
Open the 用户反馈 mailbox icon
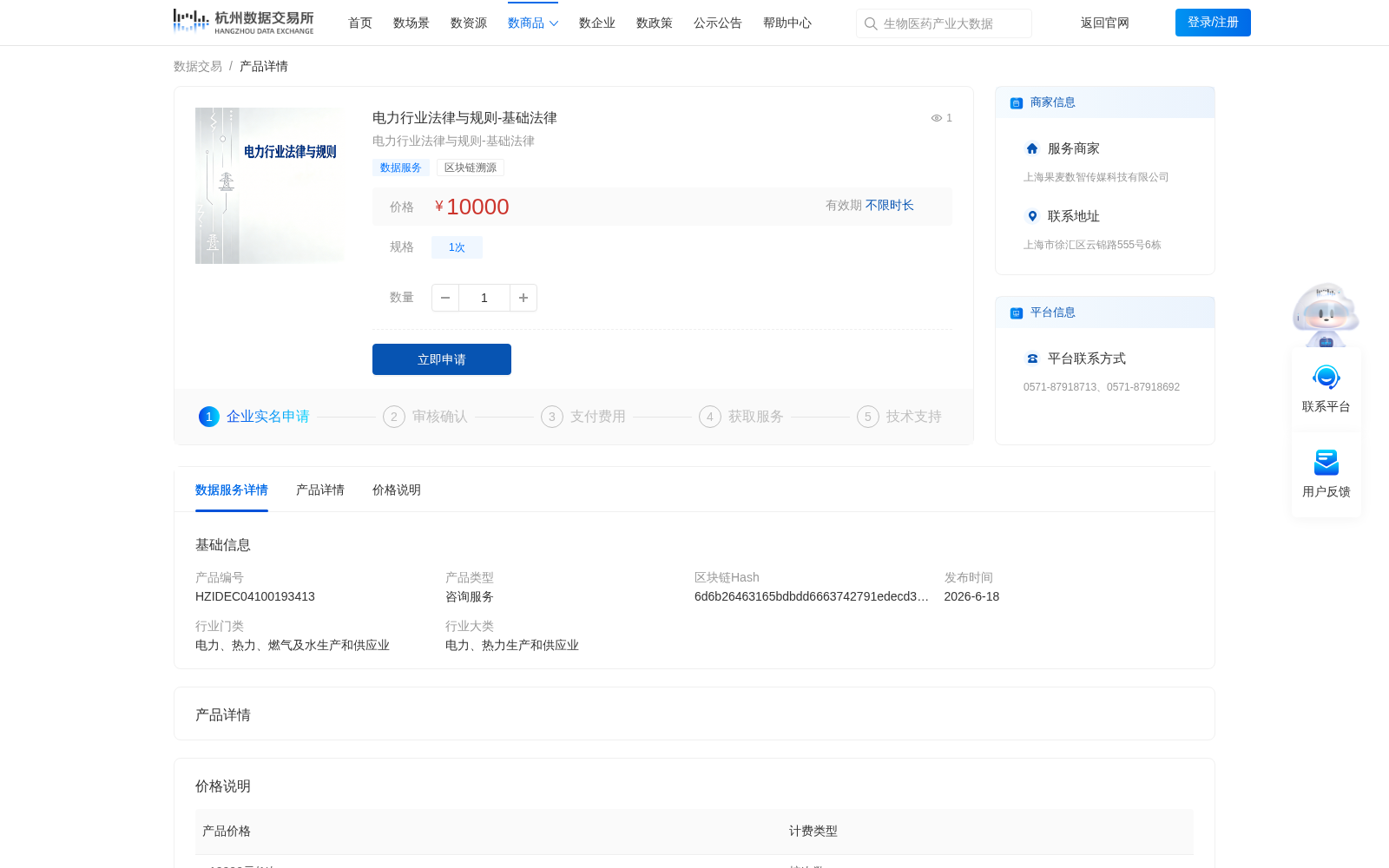click(1326, 463)
